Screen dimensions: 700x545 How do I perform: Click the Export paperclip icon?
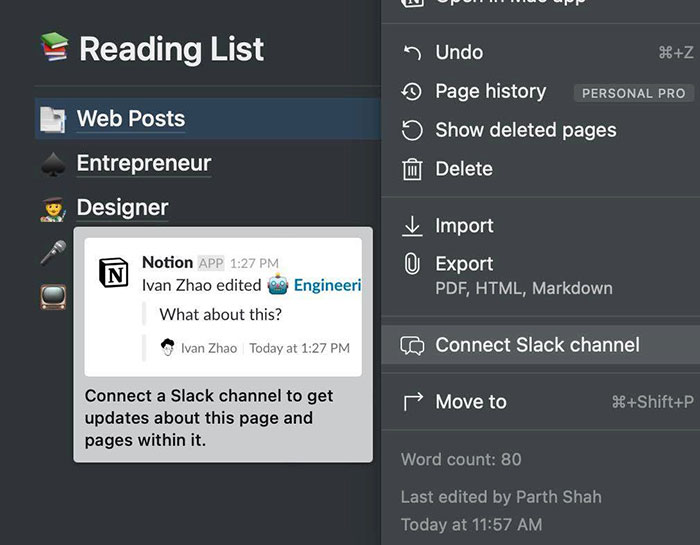(x=412, y=265)
